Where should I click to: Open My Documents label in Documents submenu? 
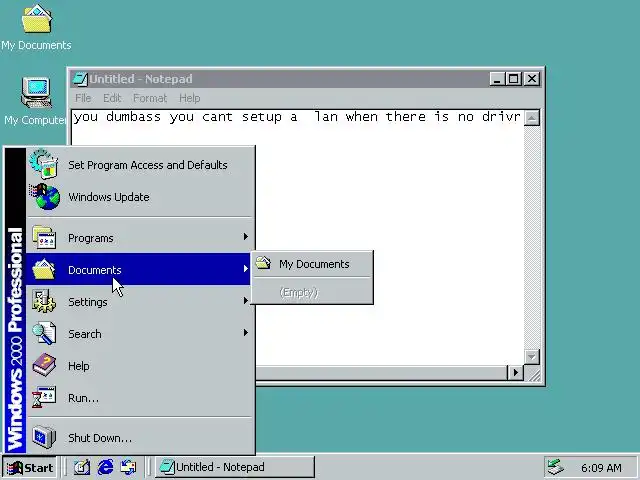click(314, 264)
